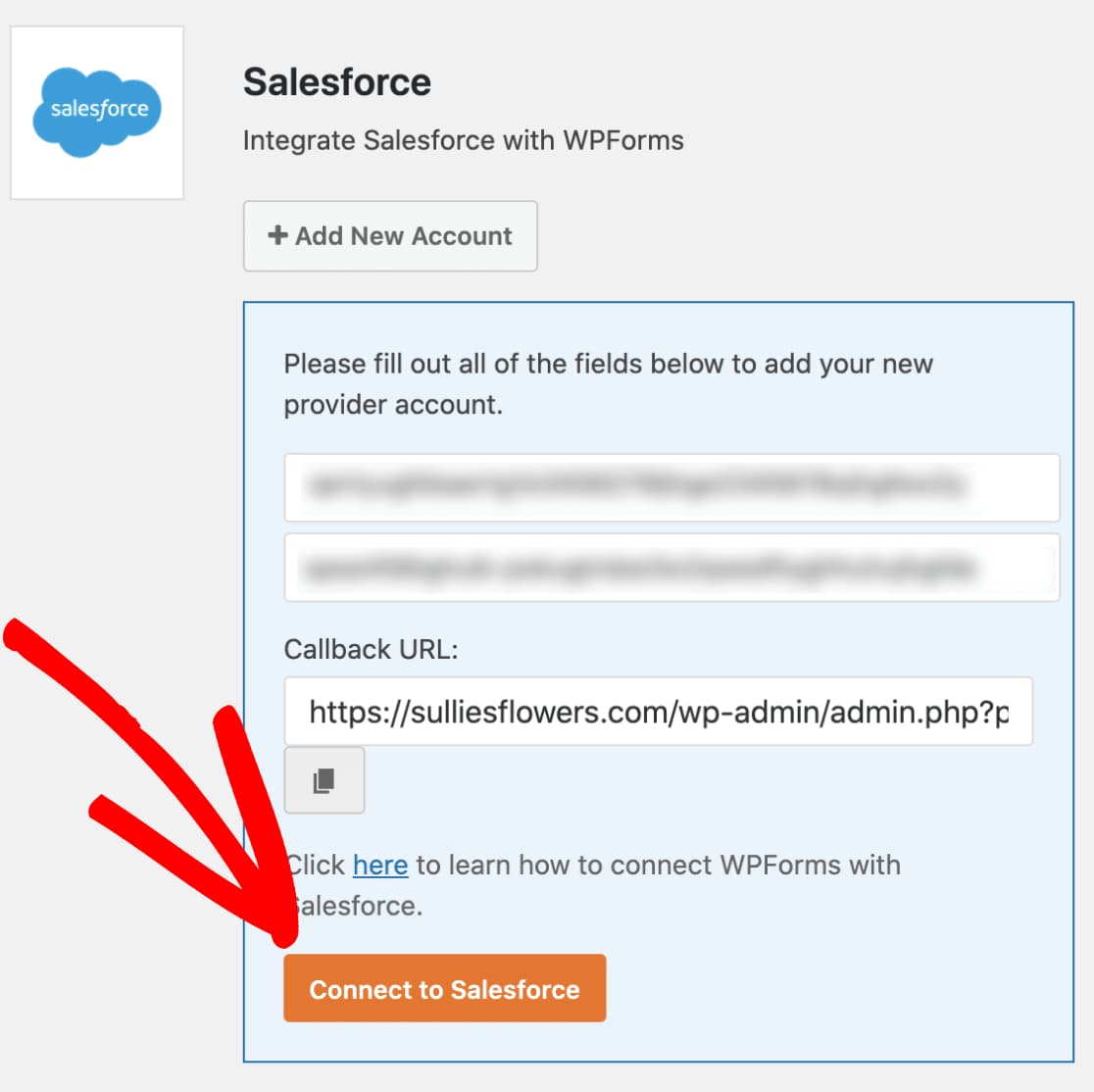Select the copy-to-clipboard button below the URL

[323, 780]
